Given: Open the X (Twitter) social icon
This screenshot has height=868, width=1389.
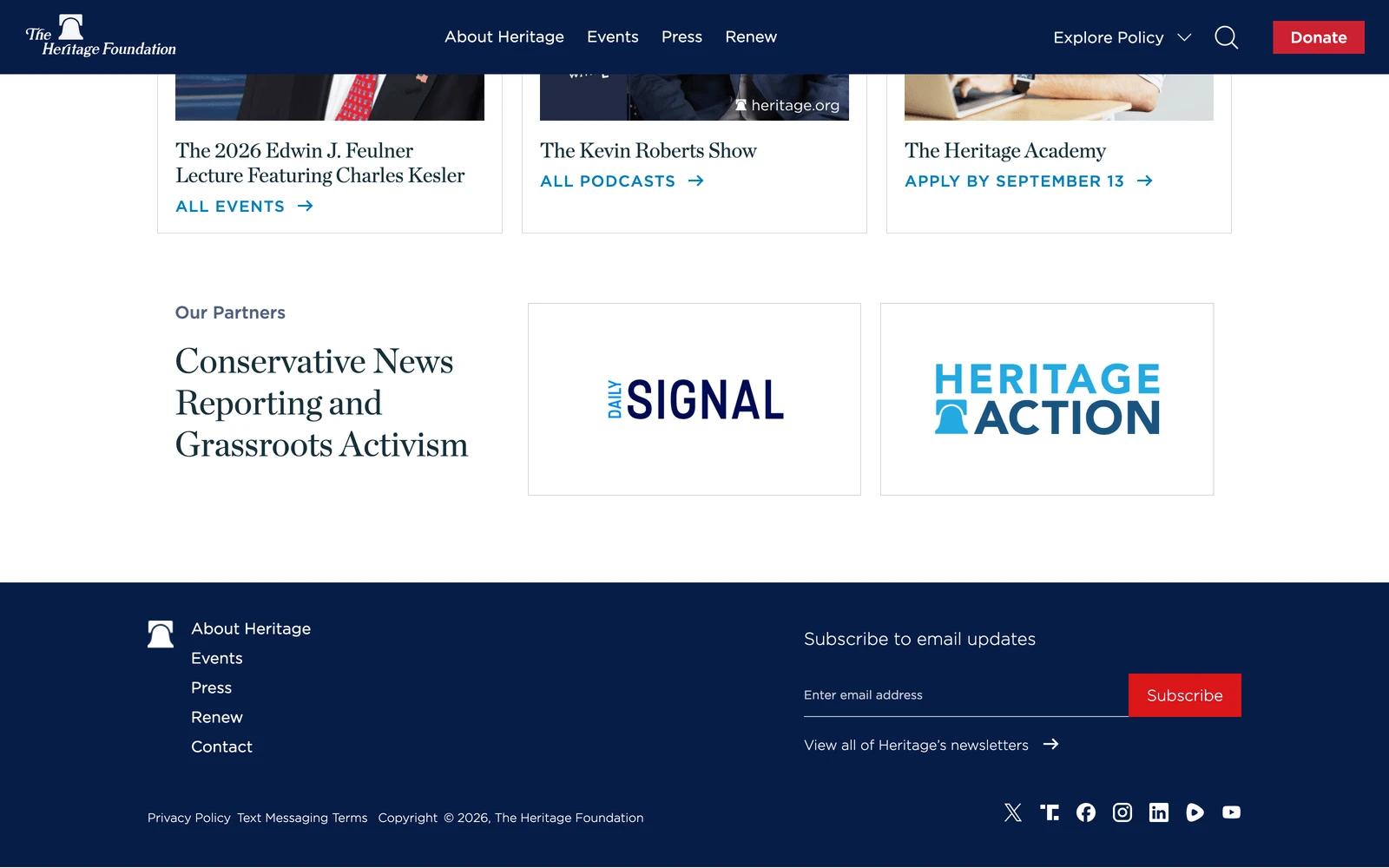Looking at the screenshot, I should click(1012, 812).
